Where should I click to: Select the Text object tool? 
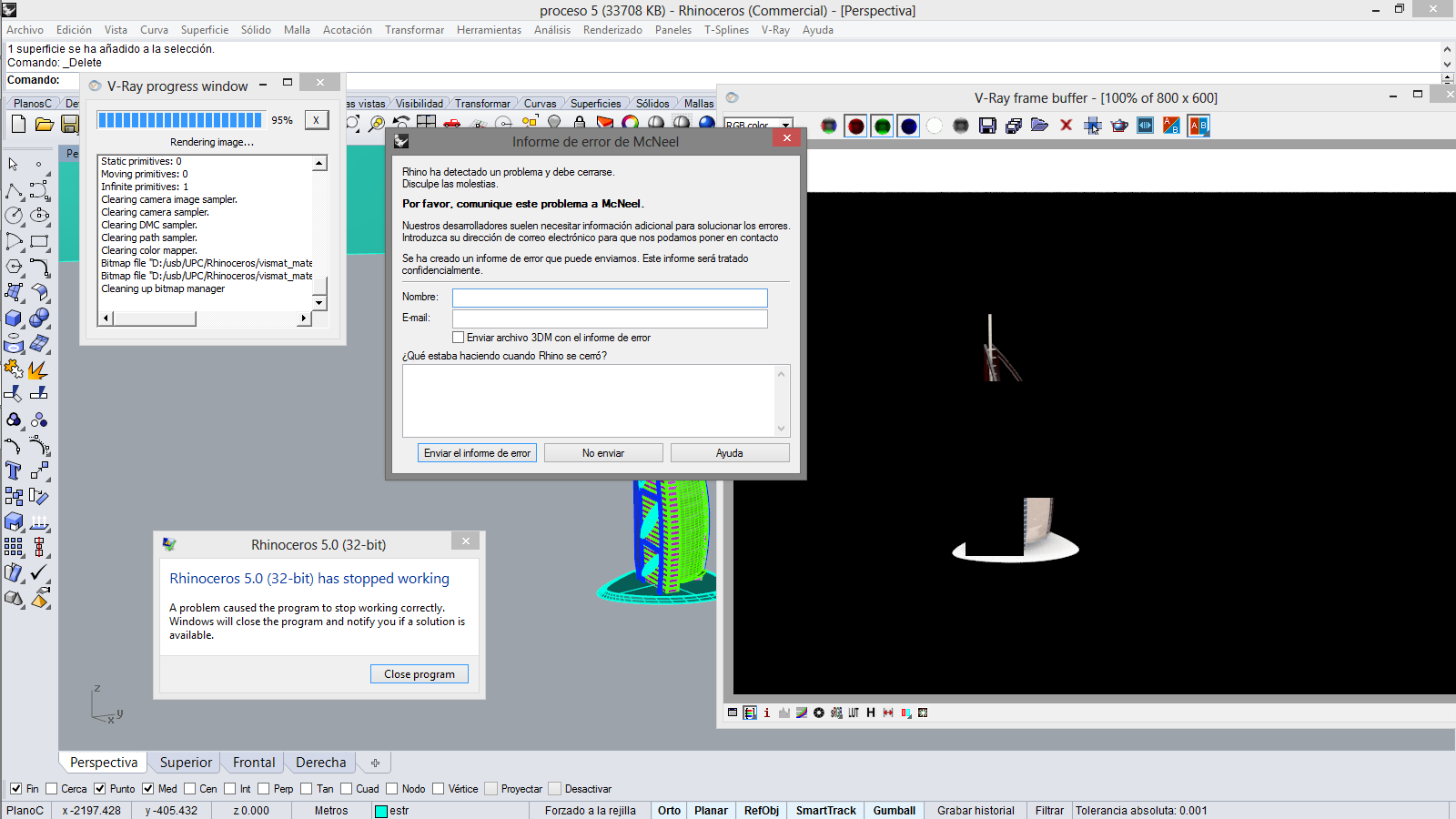coord(14,470)
